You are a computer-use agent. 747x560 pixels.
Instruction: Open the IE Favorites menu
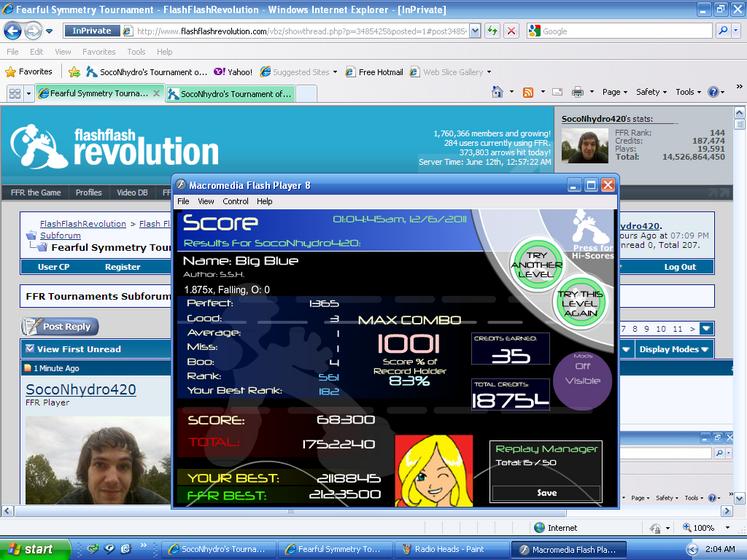pos(99,52)
